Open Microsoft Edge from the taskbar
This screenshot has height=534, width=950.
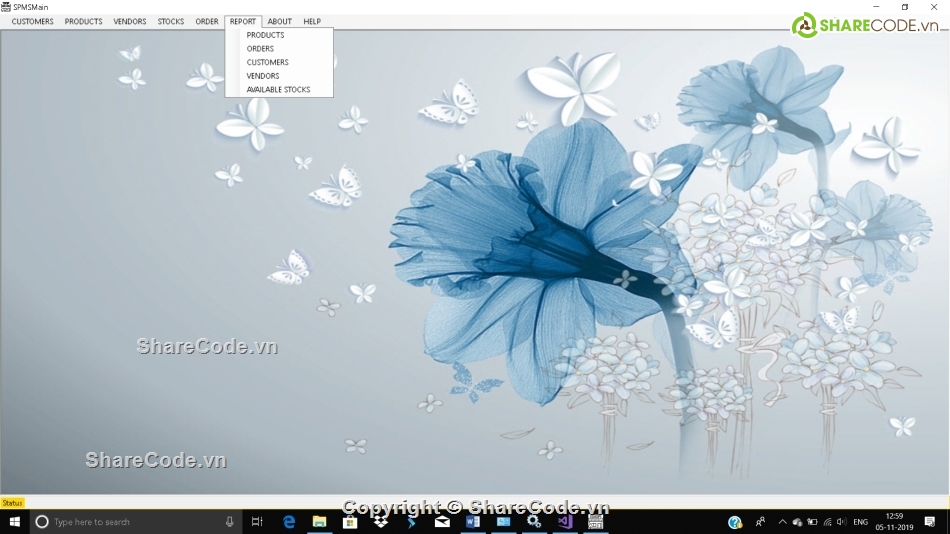289,522
